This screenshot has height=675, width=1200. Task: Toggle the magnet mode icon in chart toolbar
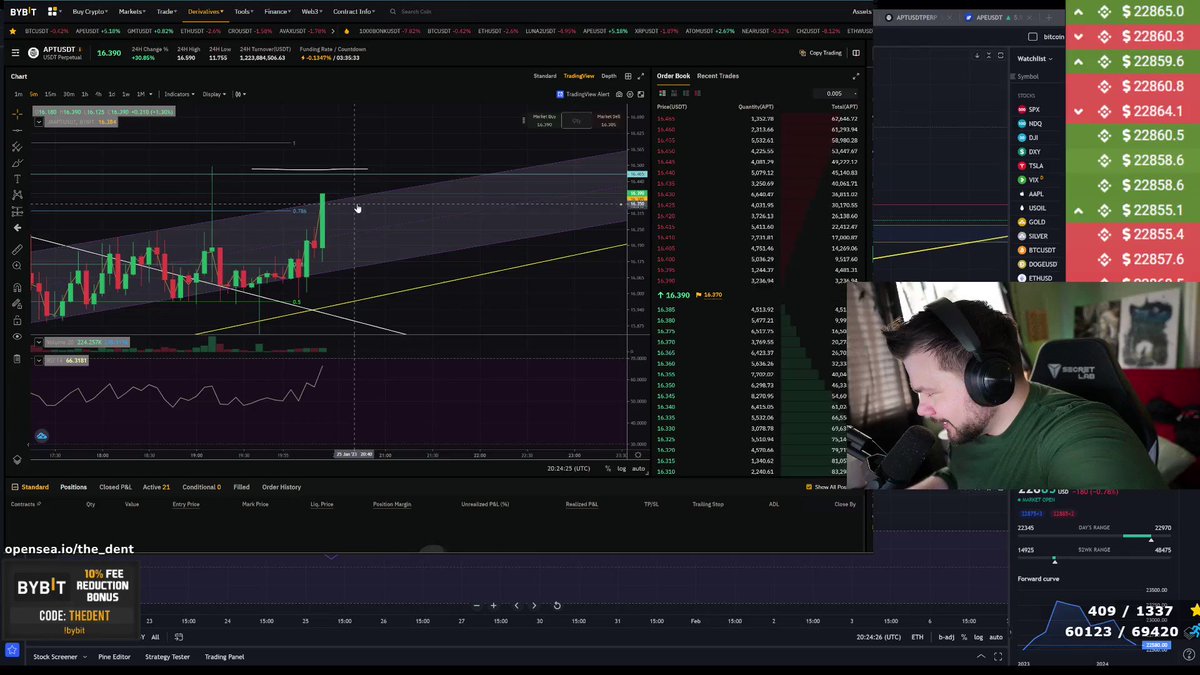(17, 287)
